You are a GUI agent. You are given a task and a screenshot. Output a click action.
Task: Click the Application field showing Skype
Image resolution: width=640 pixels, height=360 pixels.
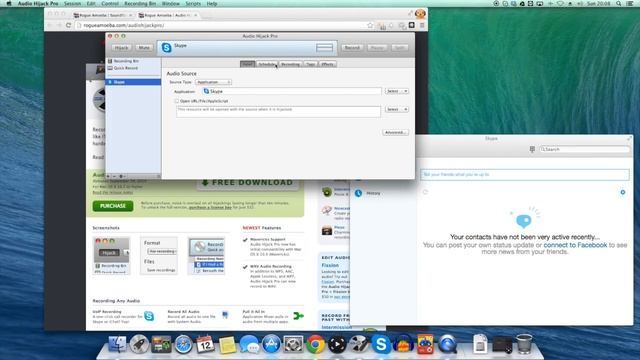coord(291,91)
